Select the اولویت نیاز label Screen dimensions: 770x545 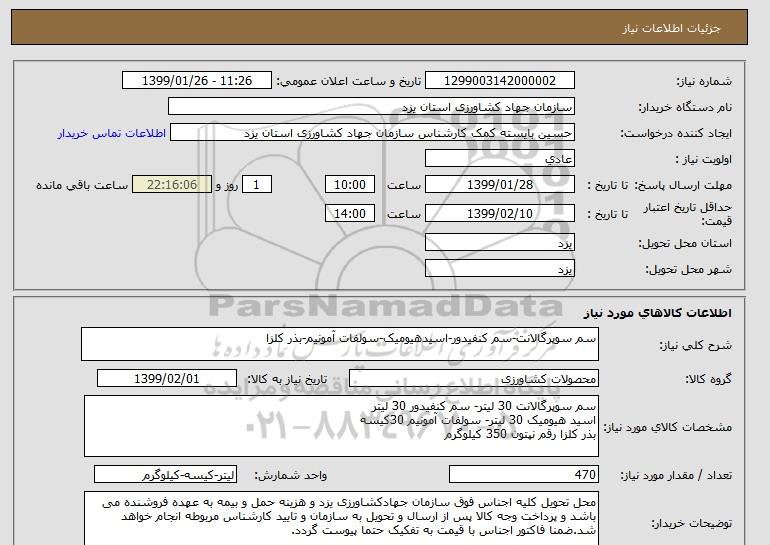703,159
